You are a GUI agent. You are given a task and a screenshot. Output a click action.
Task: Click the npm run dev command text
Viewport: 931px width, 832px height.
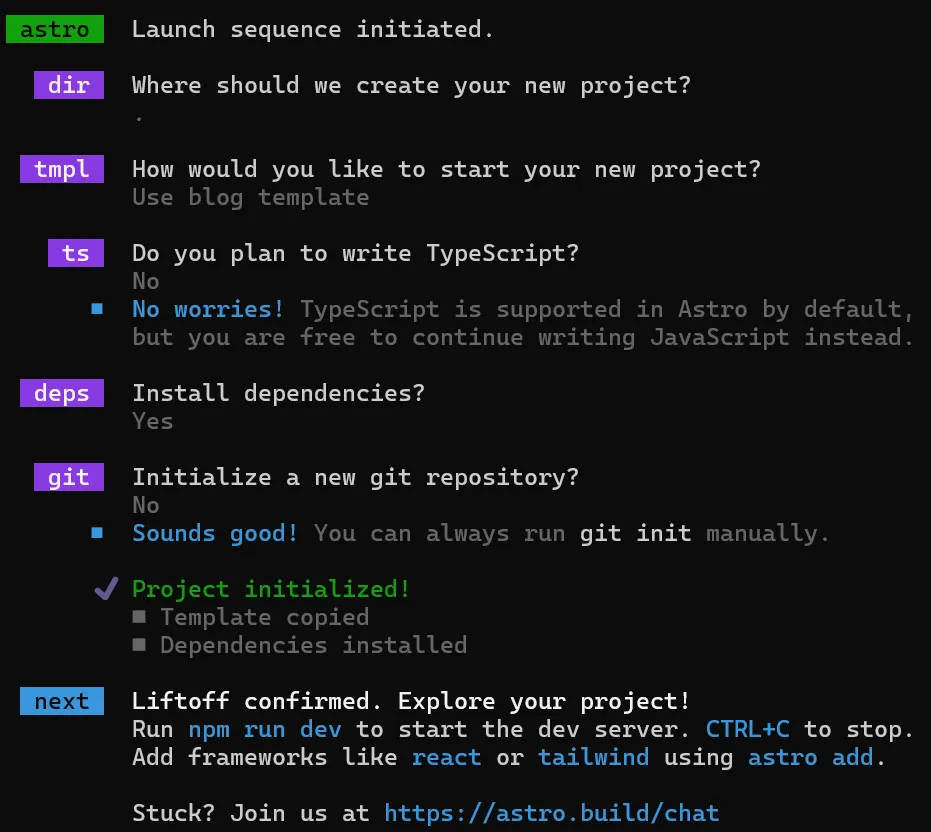(264, 729)
